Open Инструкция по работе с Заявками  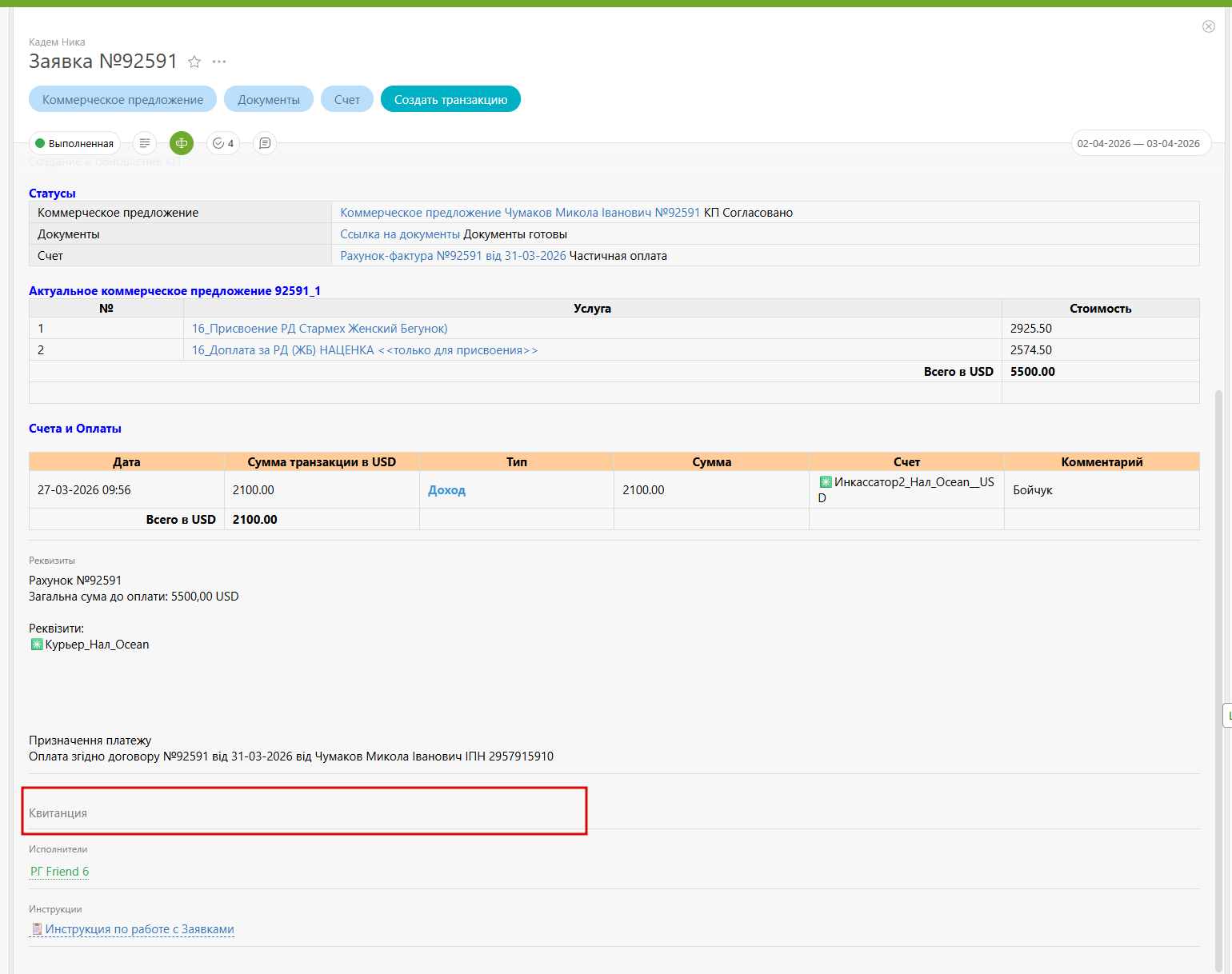tap(139, 929)
